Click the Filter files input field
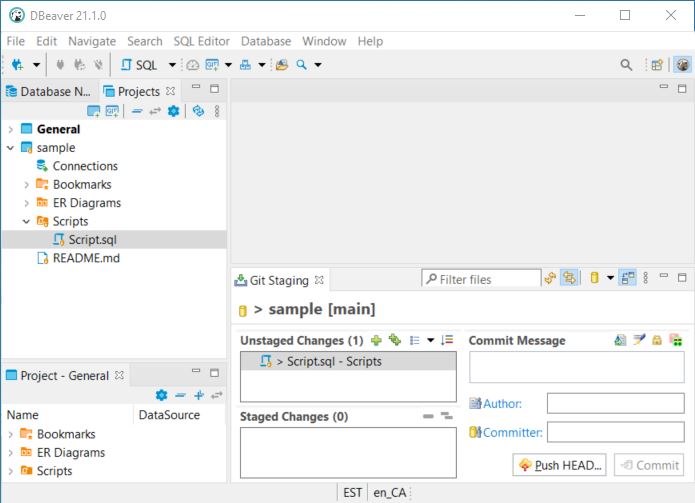This screenshot has width=695, height=503. (x=481, y=279)
